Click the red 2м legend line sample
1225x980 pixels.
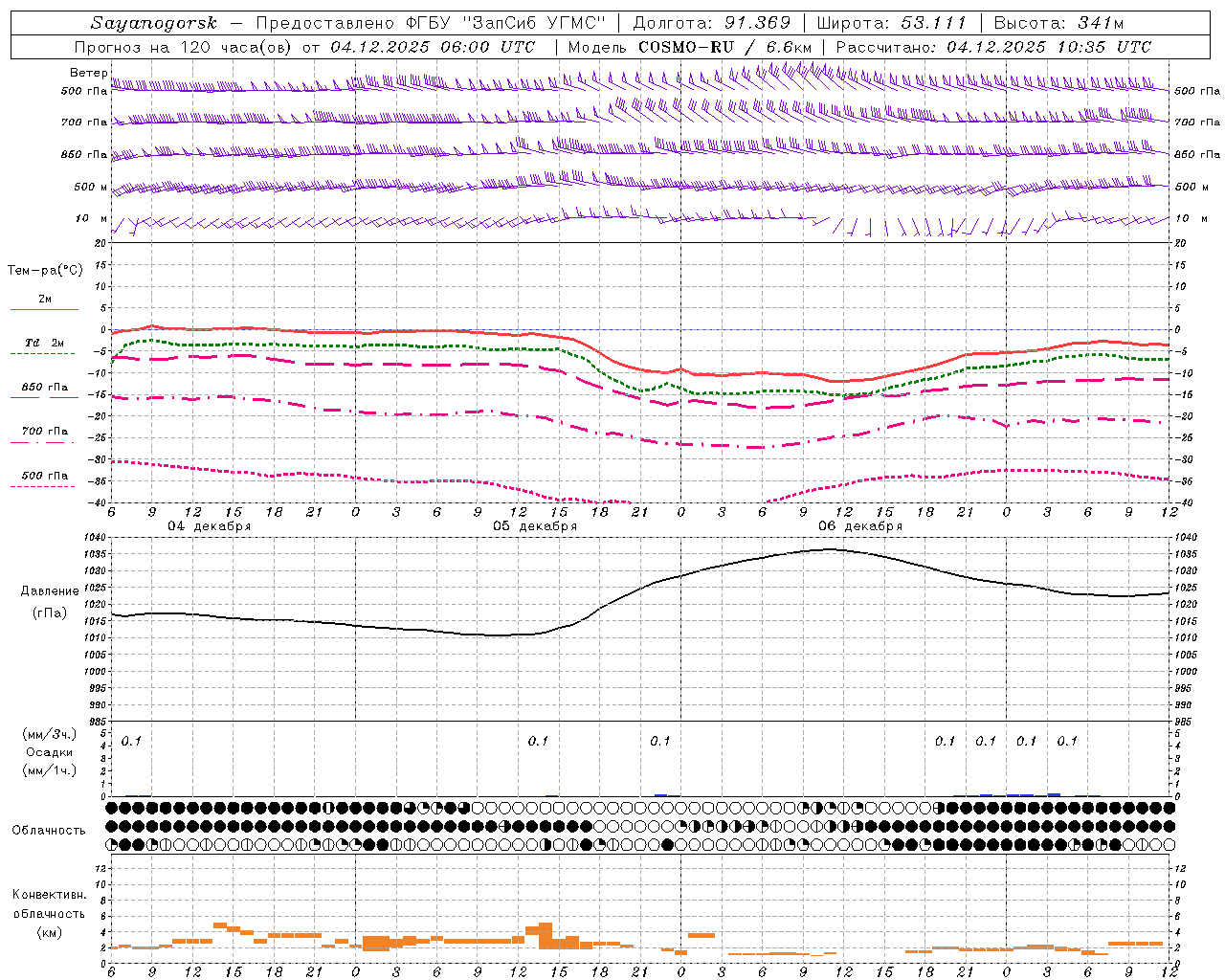click(44, 309)
